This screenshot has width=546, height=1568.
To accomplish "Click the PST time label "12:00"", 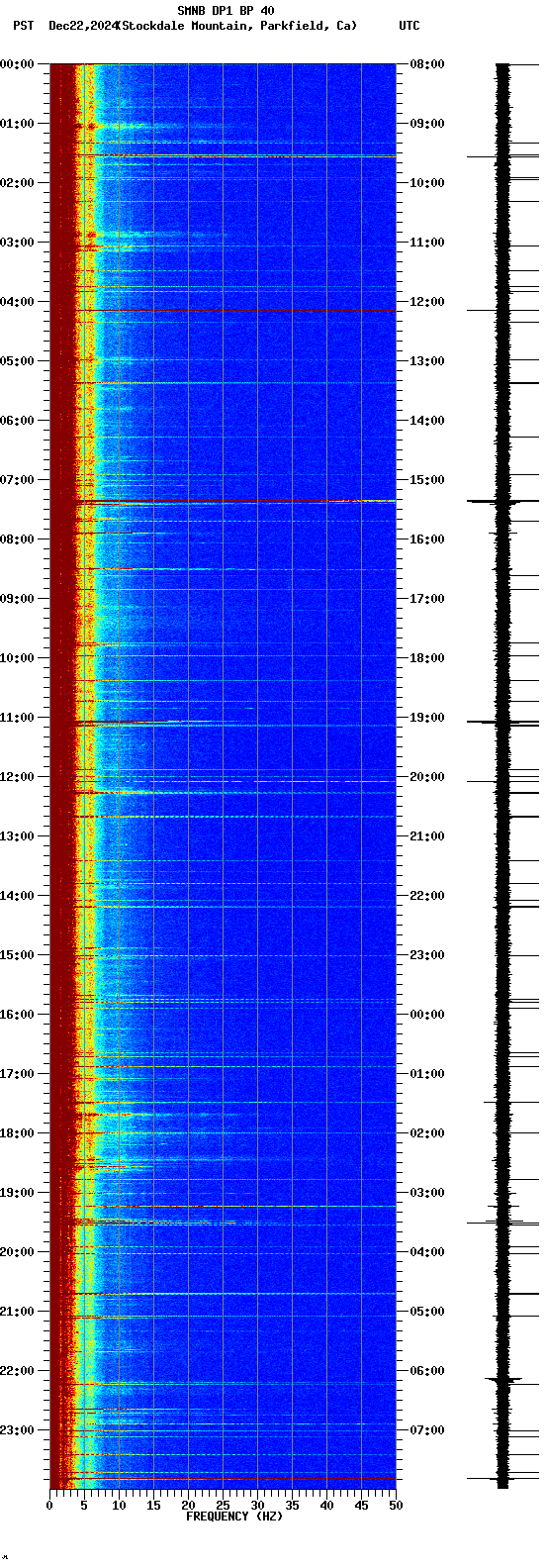I will (x=17, y=777).
